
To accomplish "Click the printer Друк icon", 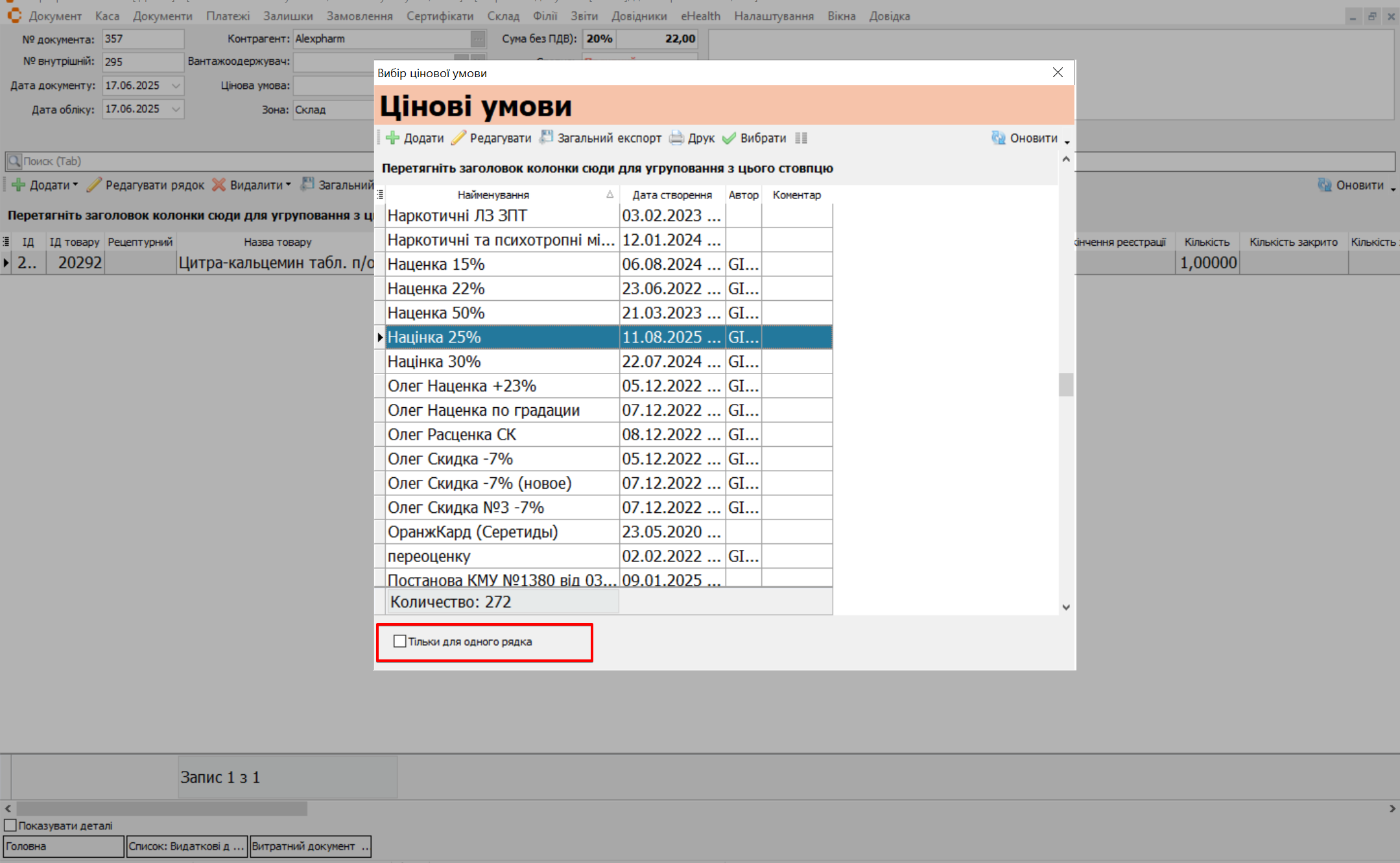I will point(676,138).
